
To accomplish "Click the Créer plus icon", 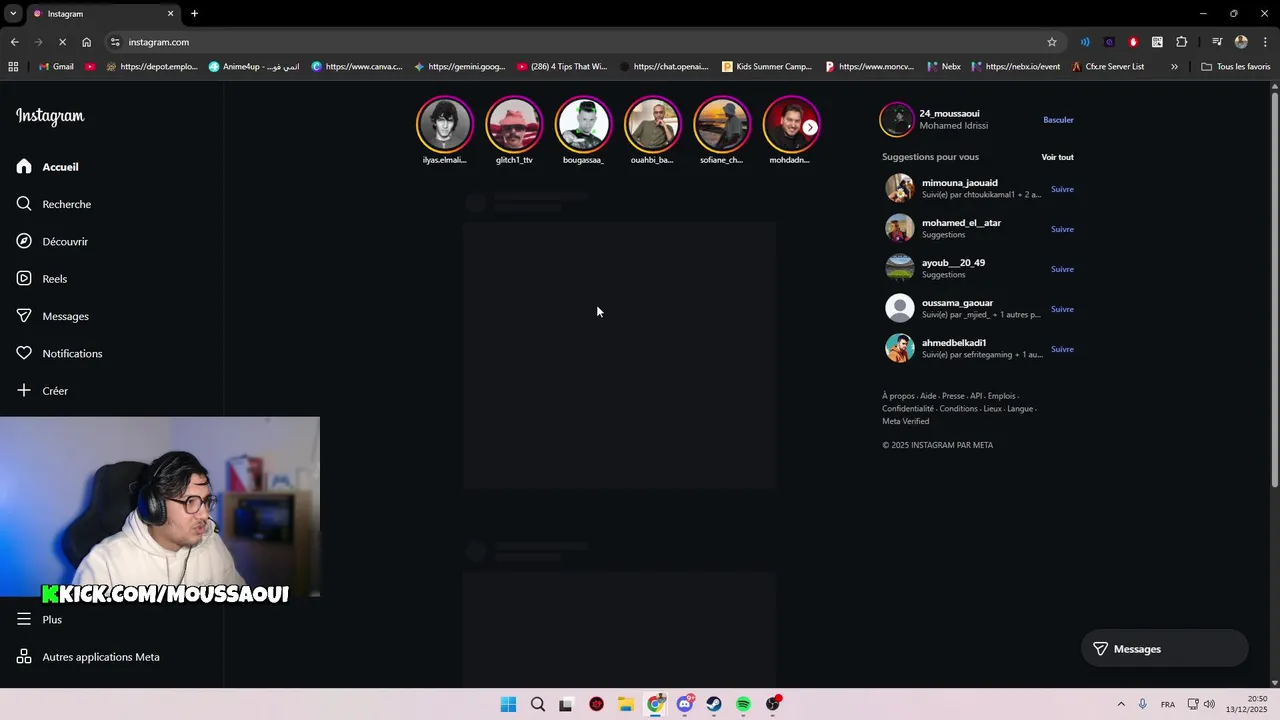I will pos(24,390).
